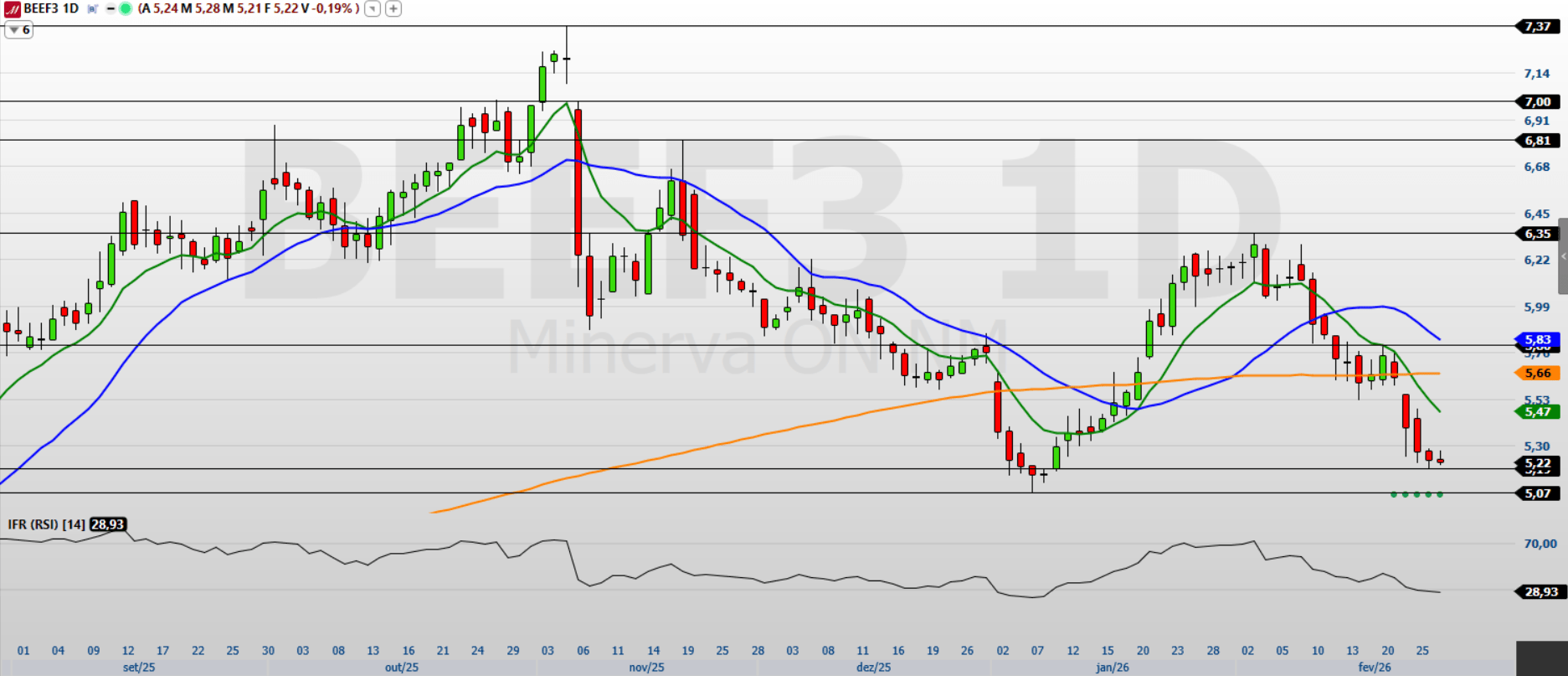Expand the indicator count dropdown labeled 6

[x=18, y=30]
